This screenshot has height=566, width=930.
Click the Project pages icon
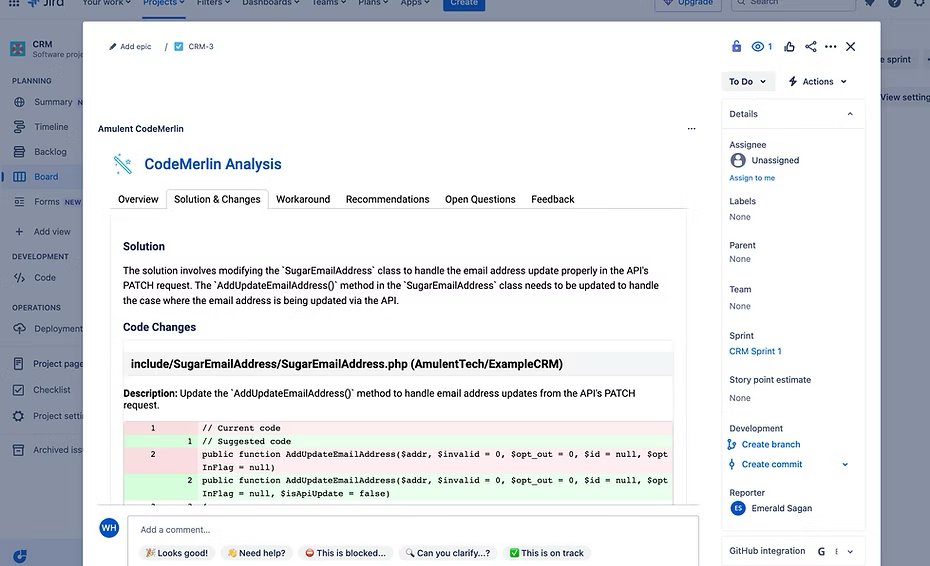pyautogui.click(x=18, y=364)
